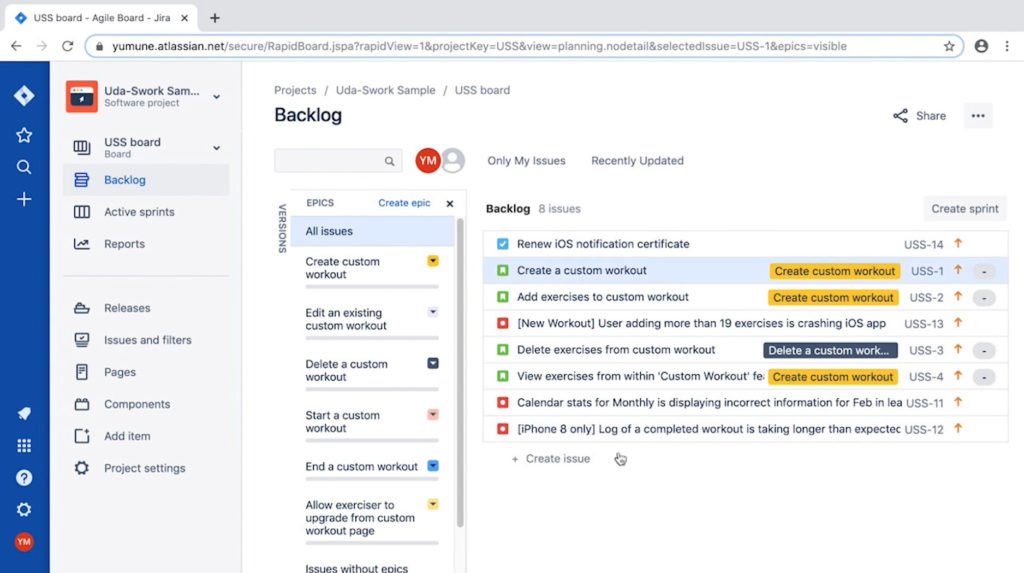Close the Epics panel
The width and height of the screenshot is (1024, 573).
tap(450, 204)
